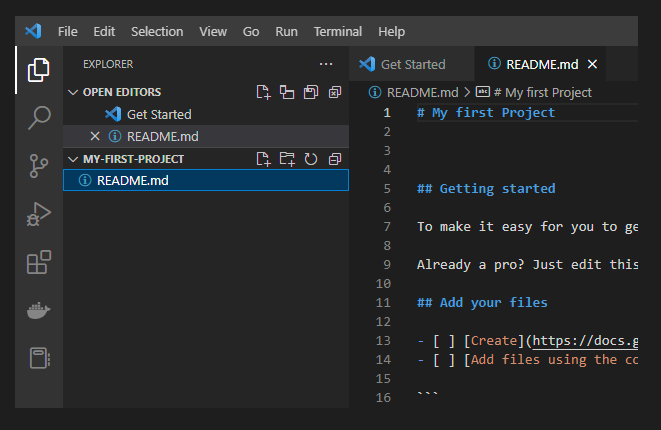Open the Search view in activity bar
Screen dimensions: 661x430
click(x=39, y=118)
